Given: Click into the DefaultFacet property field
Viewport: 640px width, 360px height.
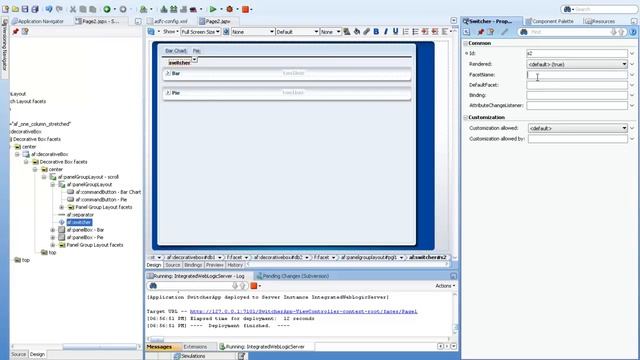Looking at the screenshot, I should click(x=577, y=85).
